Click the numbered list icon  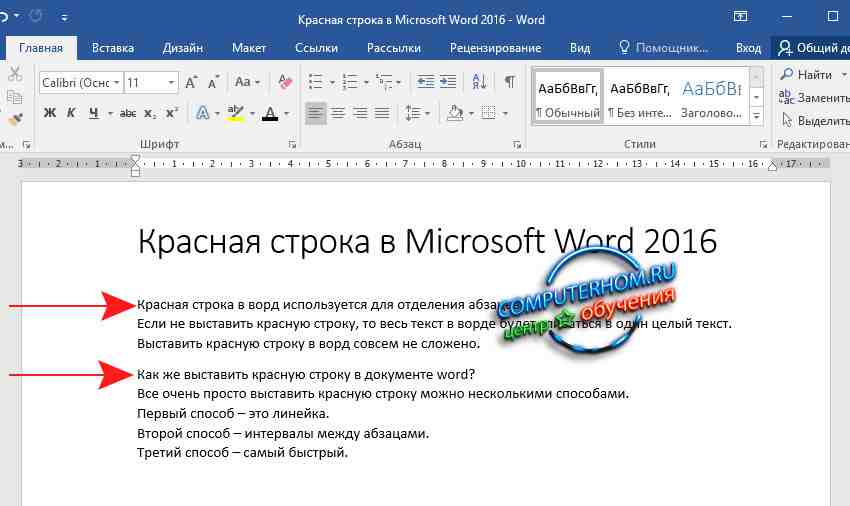click(350, 82)
